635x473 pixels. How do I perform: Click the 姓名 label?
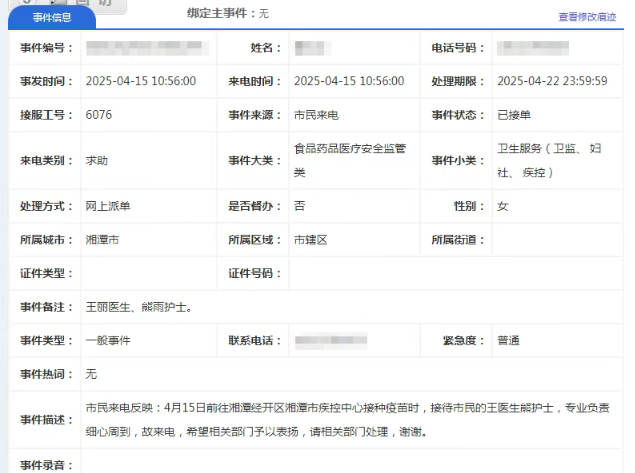click(266, 48)
